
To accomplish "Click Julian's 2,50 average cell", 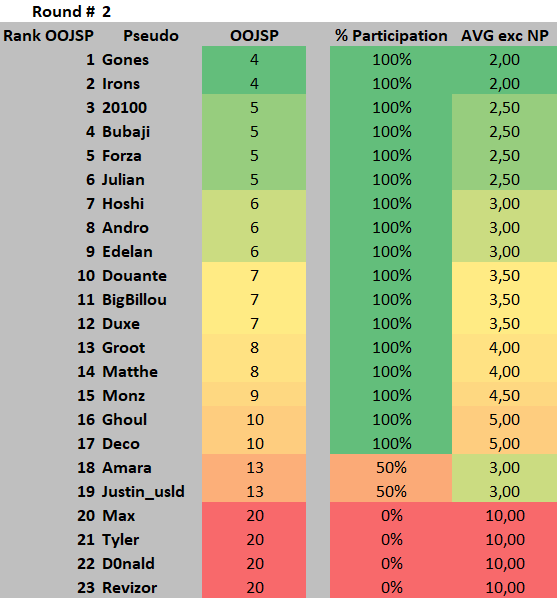I will click(504, 180).
